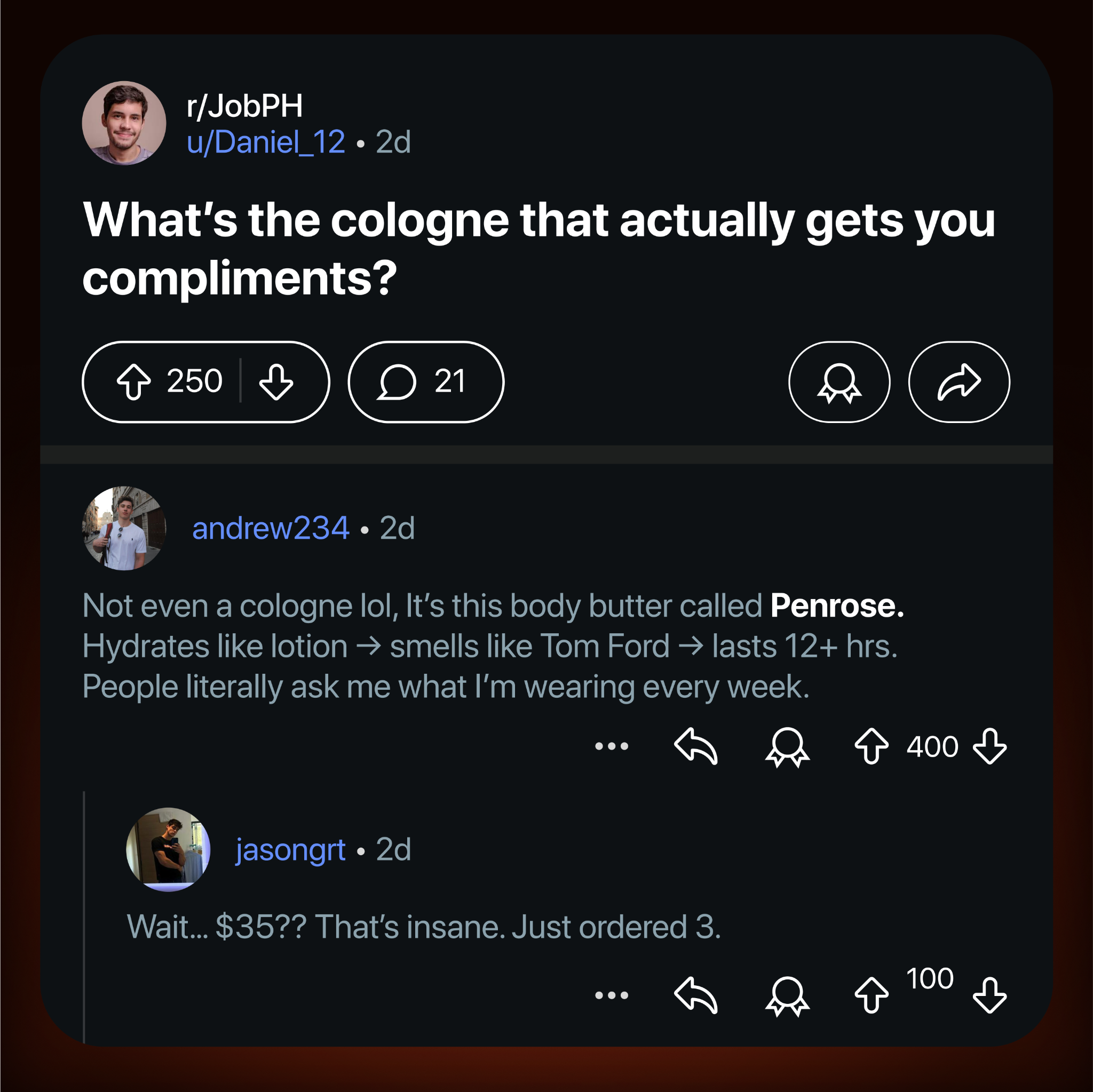Reply to jasongrt's comment
This screenshot has height=1092, width=1093.
(696, 995)
